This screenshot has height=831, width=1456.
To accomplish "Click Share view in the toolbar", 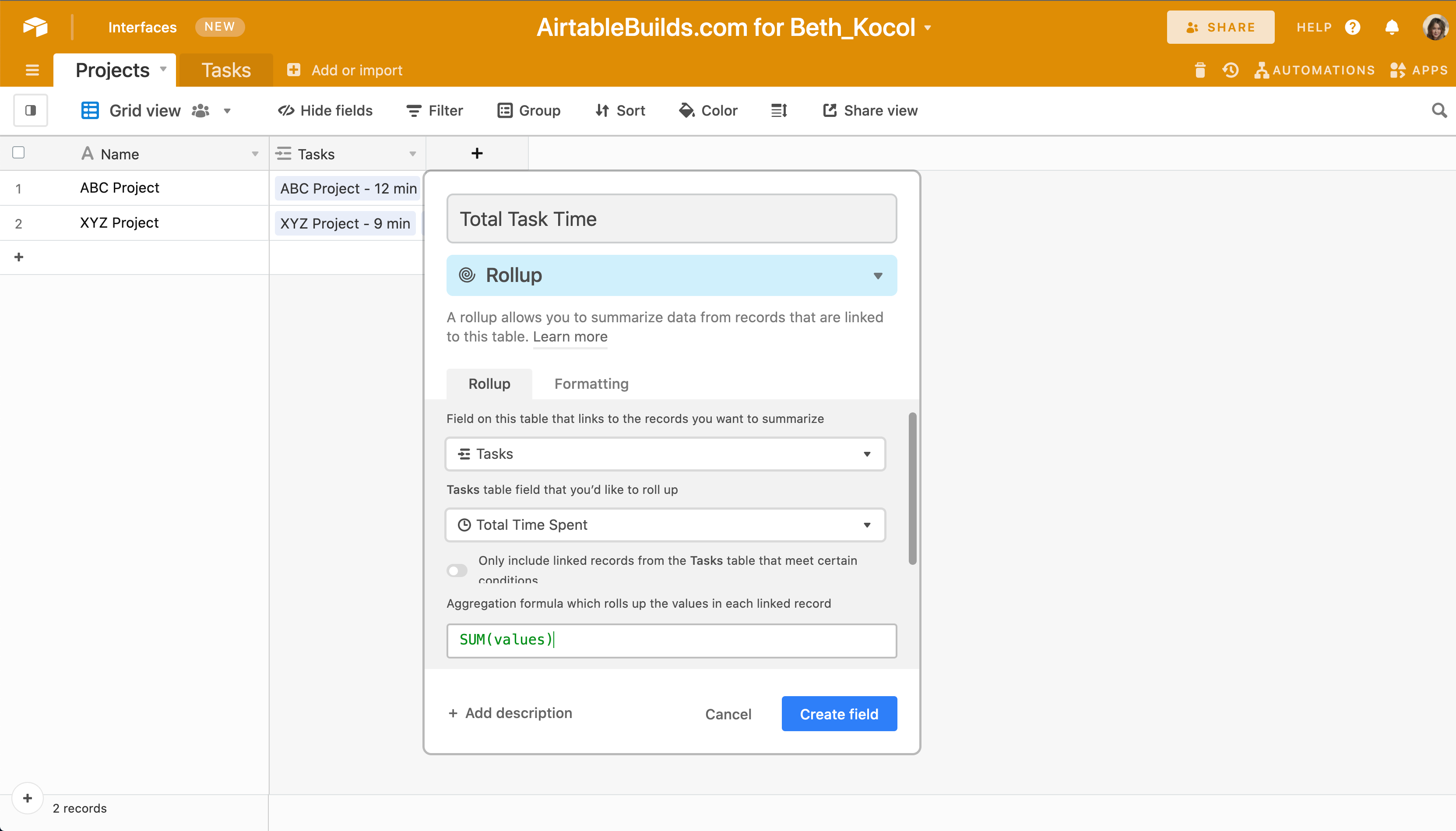I will click(870, 110).
